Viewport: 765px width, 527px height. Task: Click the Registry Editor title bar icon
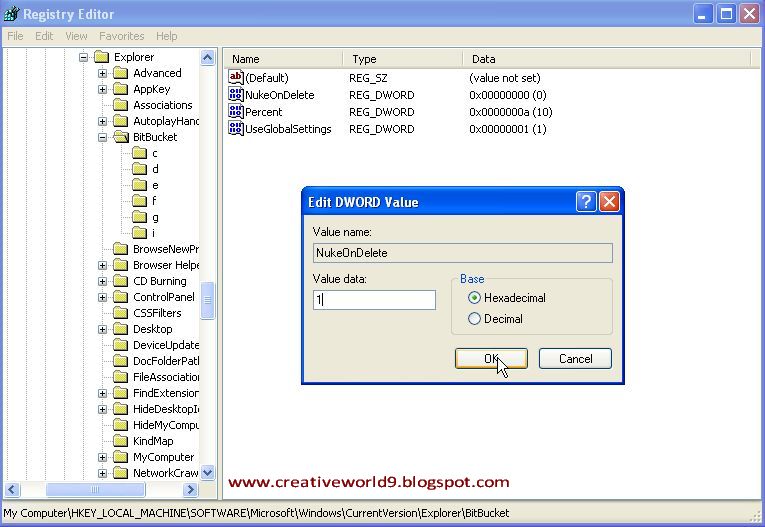tap(11, 14)
